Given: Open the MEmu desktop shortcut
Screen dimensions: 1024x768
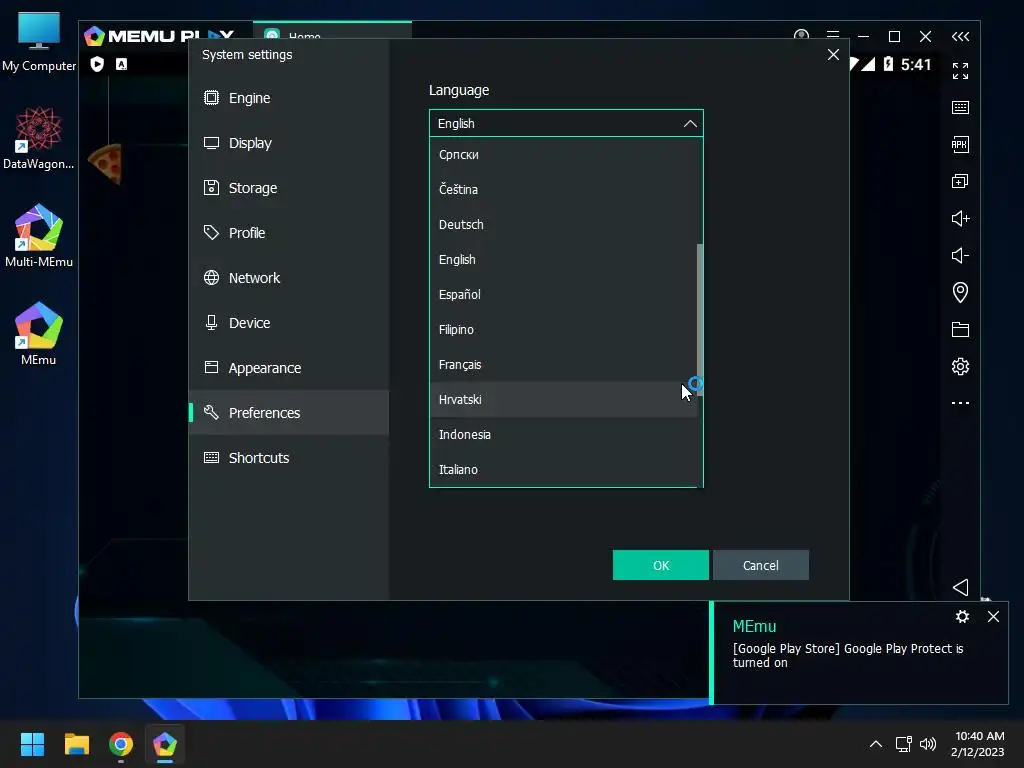Looking at the screenshot, I should click(x=39, y=334).
